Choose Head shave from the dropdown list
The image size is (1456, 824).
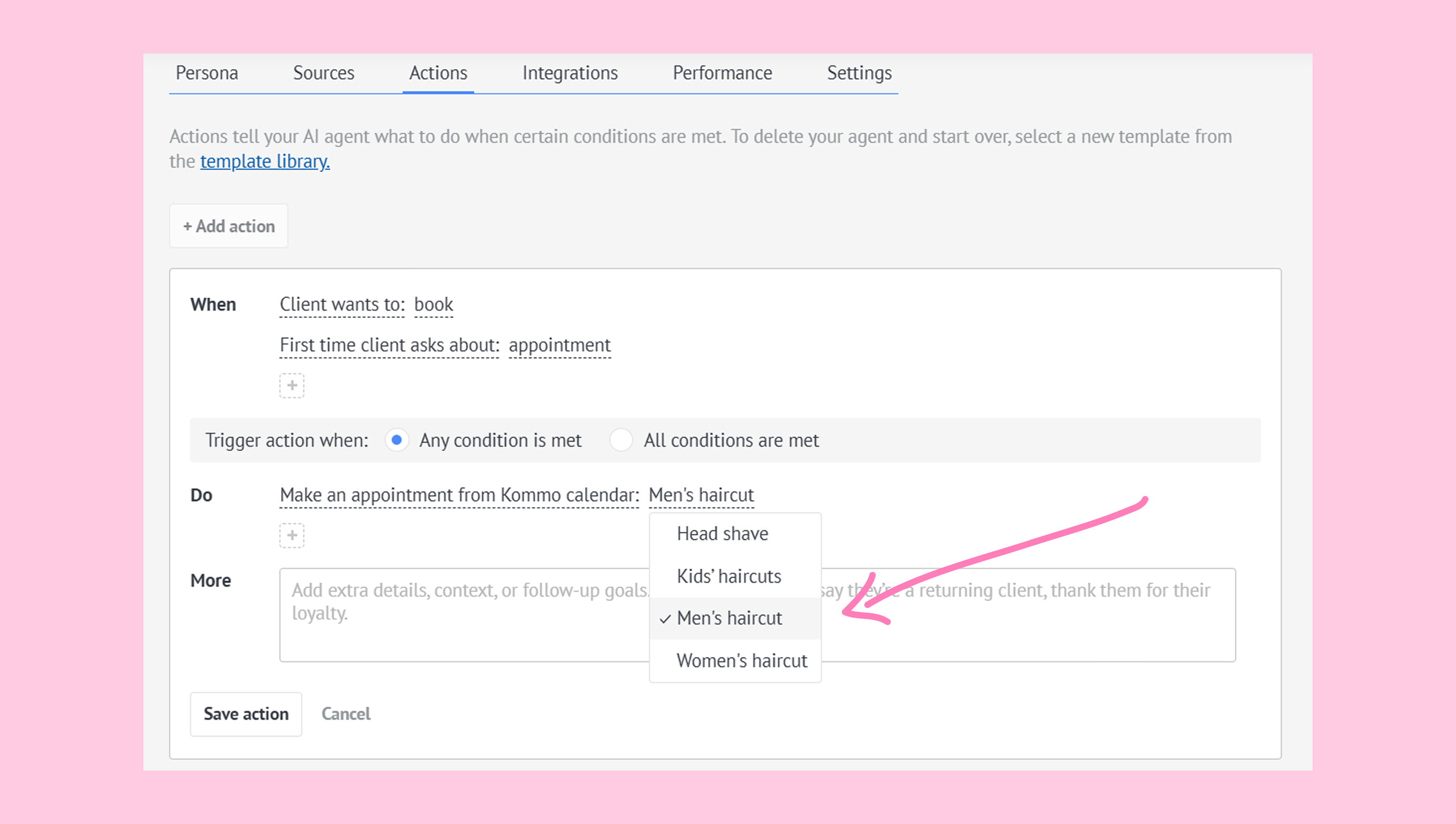[x=722, y=533]
